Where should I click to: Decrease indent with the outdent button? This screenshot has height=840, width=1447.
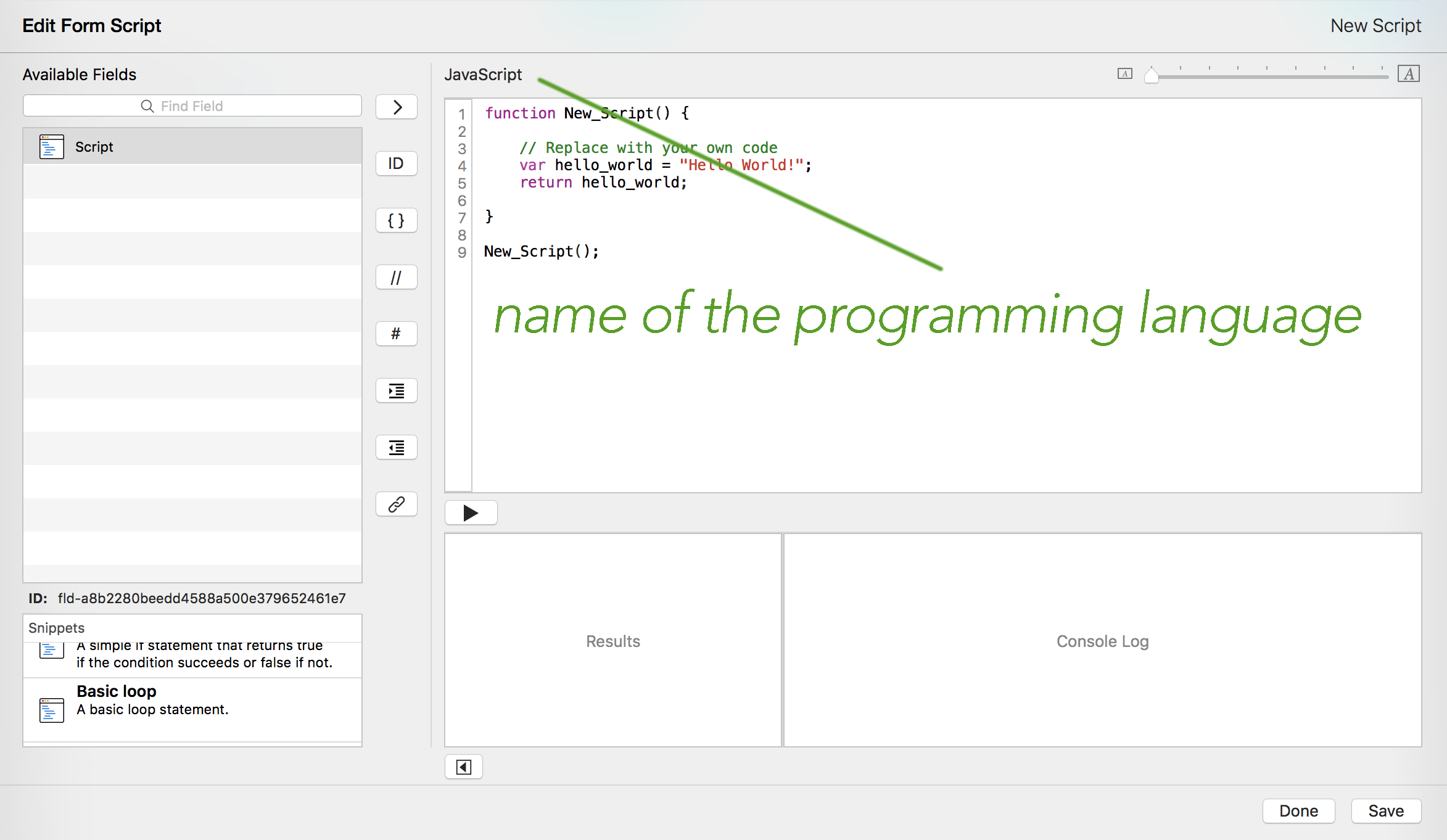click(x=397, y=448)
